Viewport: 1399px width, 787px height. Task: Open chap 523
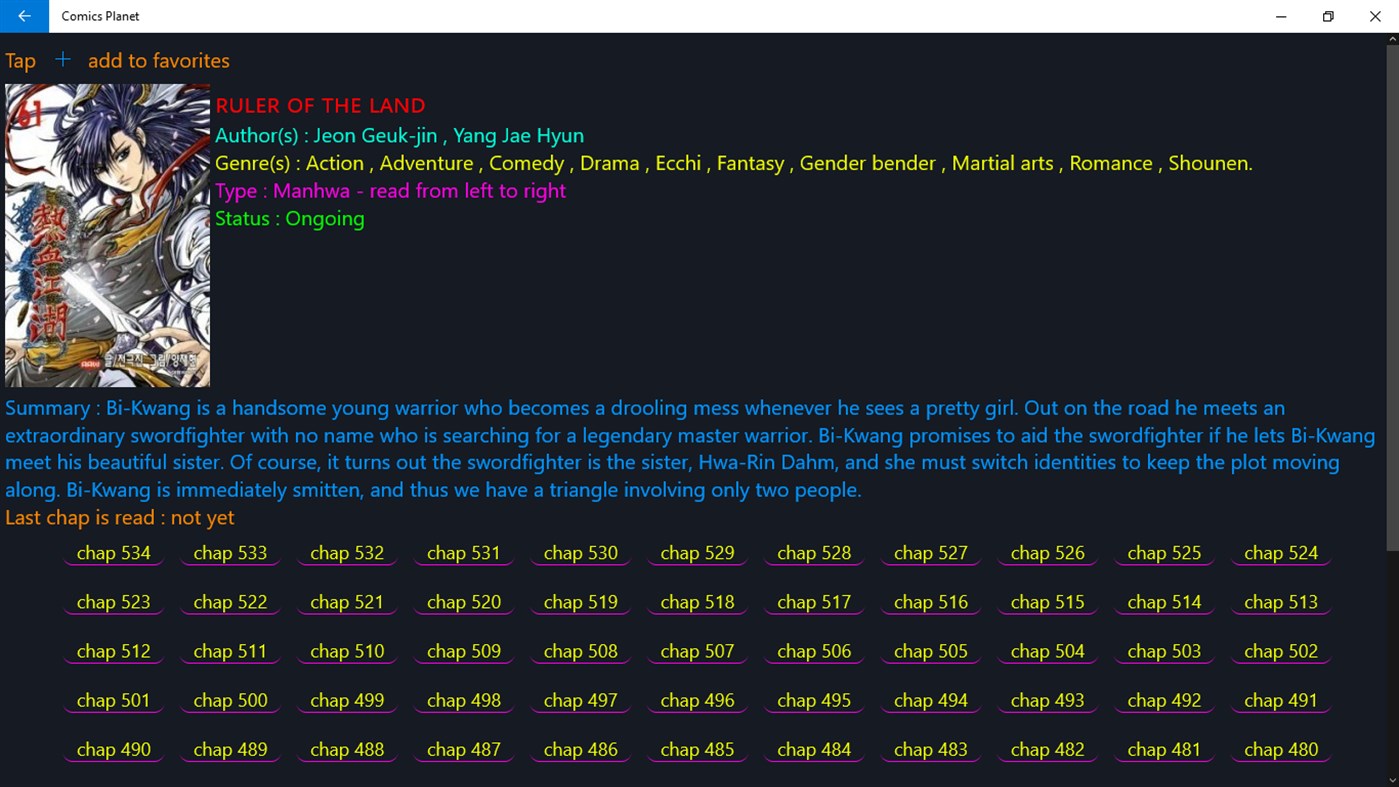(114, 602)
